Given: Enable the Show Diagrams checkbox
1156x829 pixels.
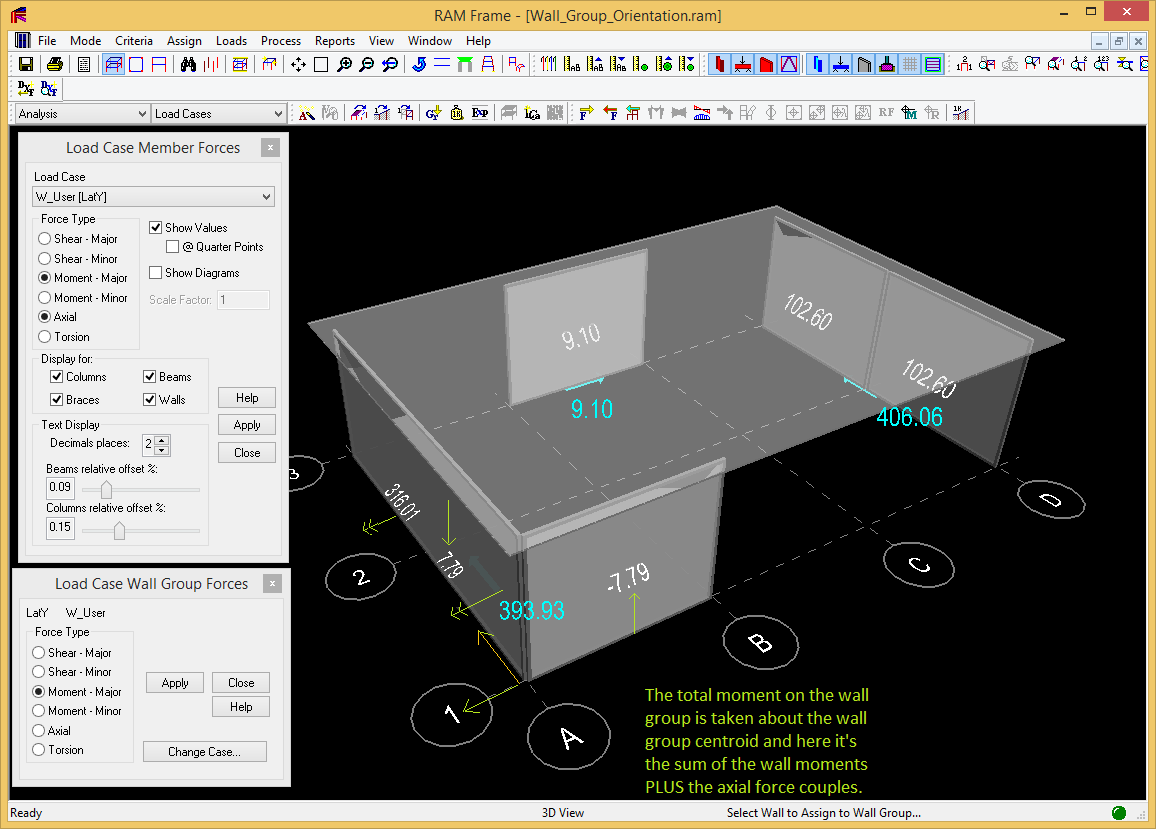Looking at the screenshot, I should coord(155,273).
